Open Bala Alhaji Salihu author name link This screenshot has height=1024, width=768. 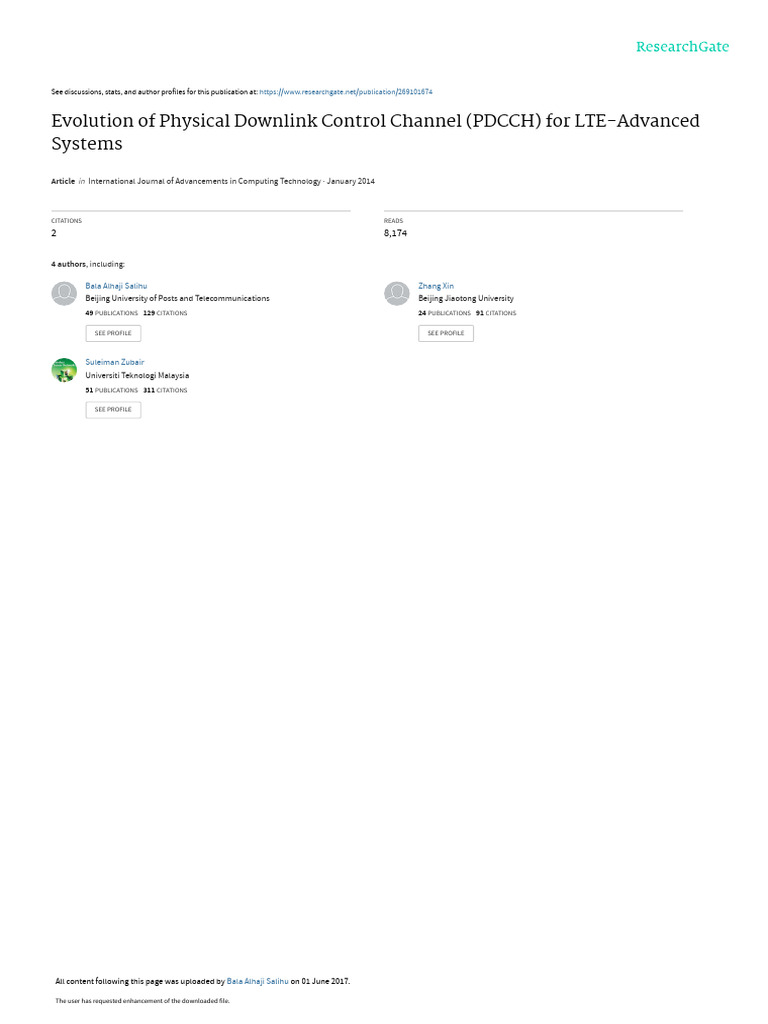point(116,286)
